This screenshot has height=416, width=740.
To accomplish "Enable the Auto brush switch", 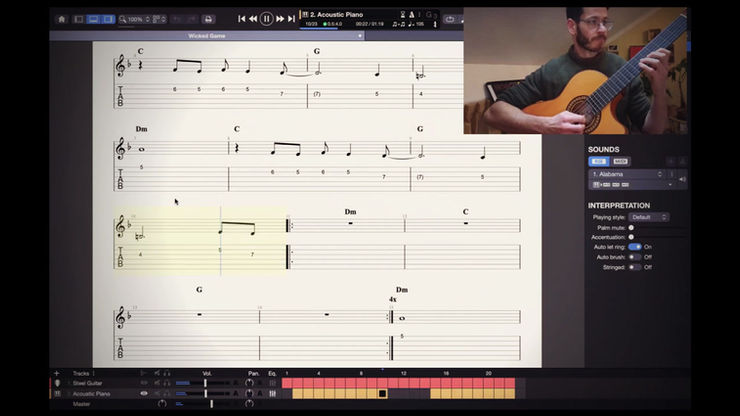I will (x=635, y=257).
